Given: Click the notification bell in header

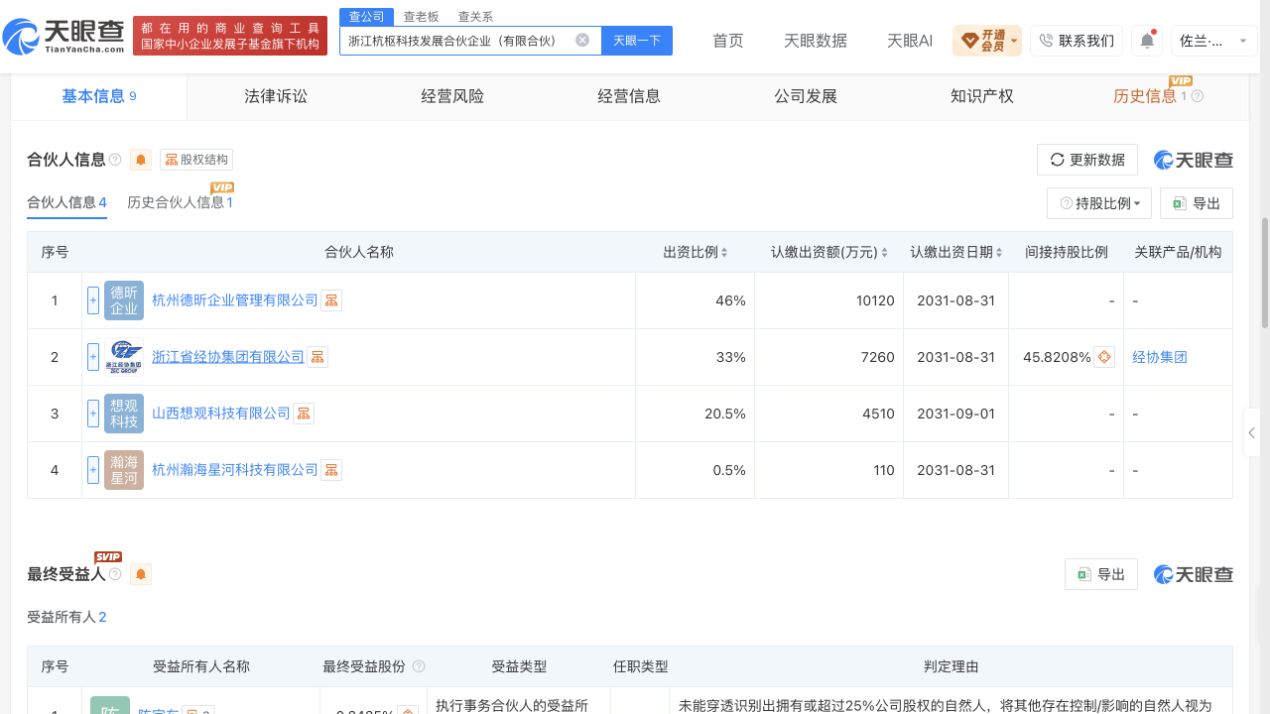Looking at the screenshot, I should 1147,40.
